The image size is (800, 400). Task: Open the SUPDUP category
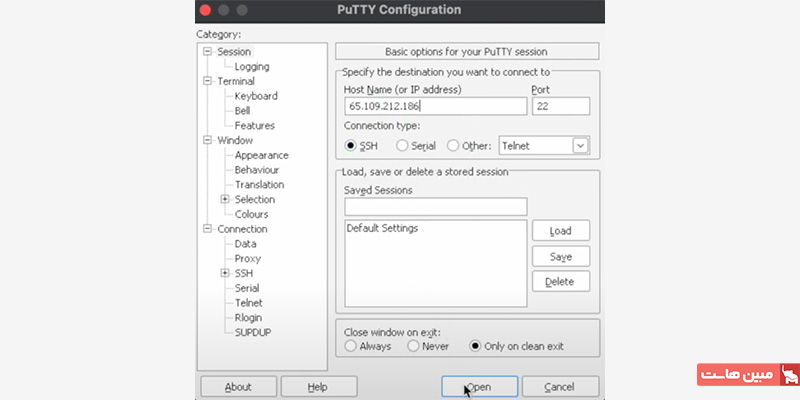(253, 333)
